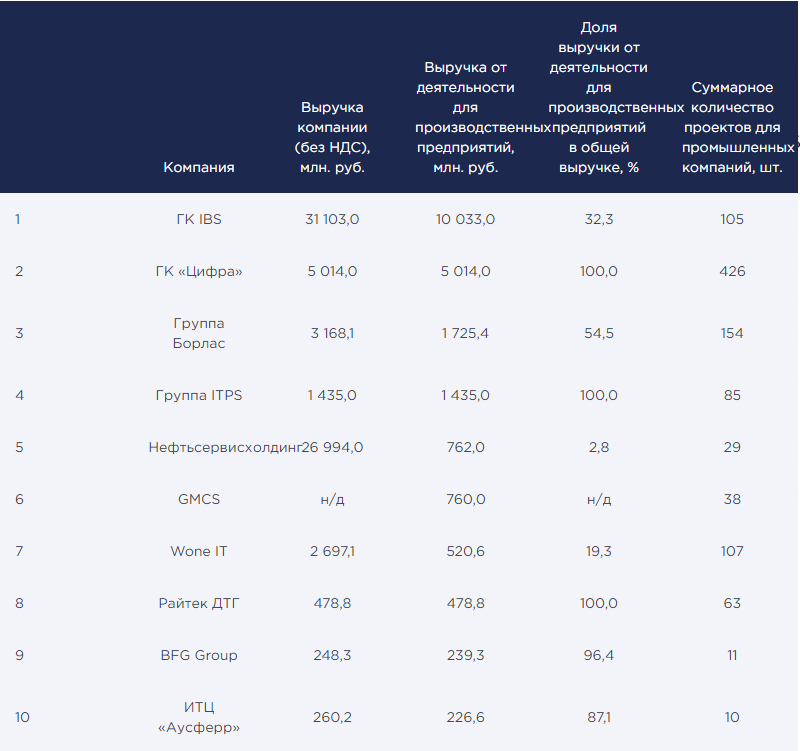This screenshot has width=800, height=751.
Task: Select the company name 'ИТЦ «Аусферр»'
Action: click(x=198, y=717)
